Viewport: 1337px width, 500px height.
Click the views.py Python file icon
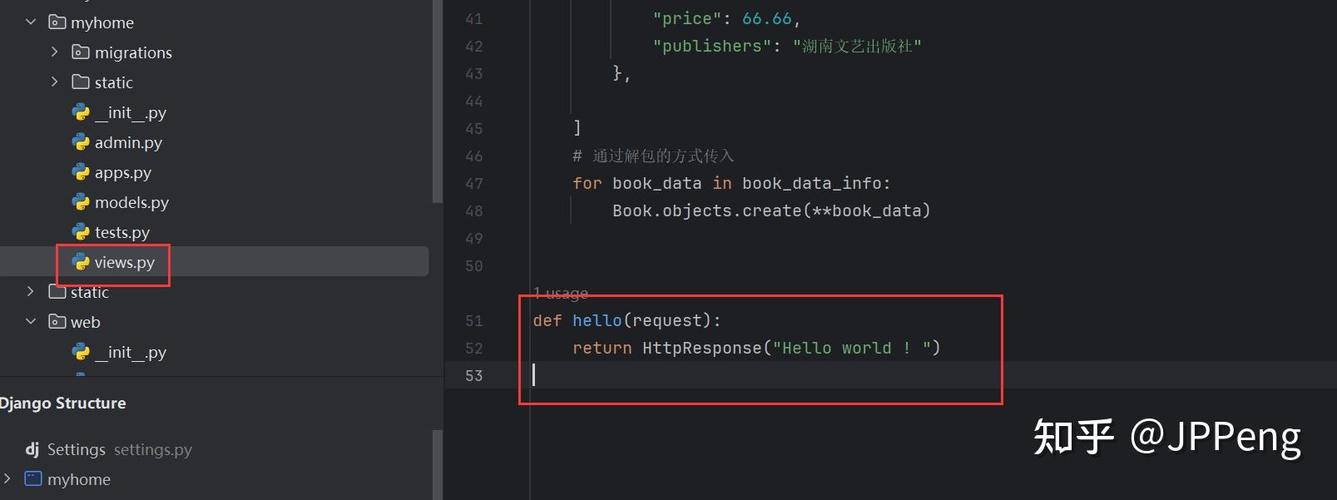[81, 262]
